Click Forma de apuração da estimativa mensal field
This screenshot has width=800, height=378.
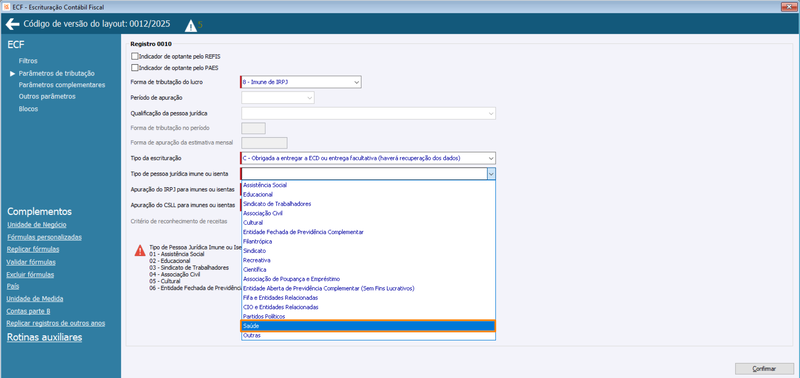[264, 143]
